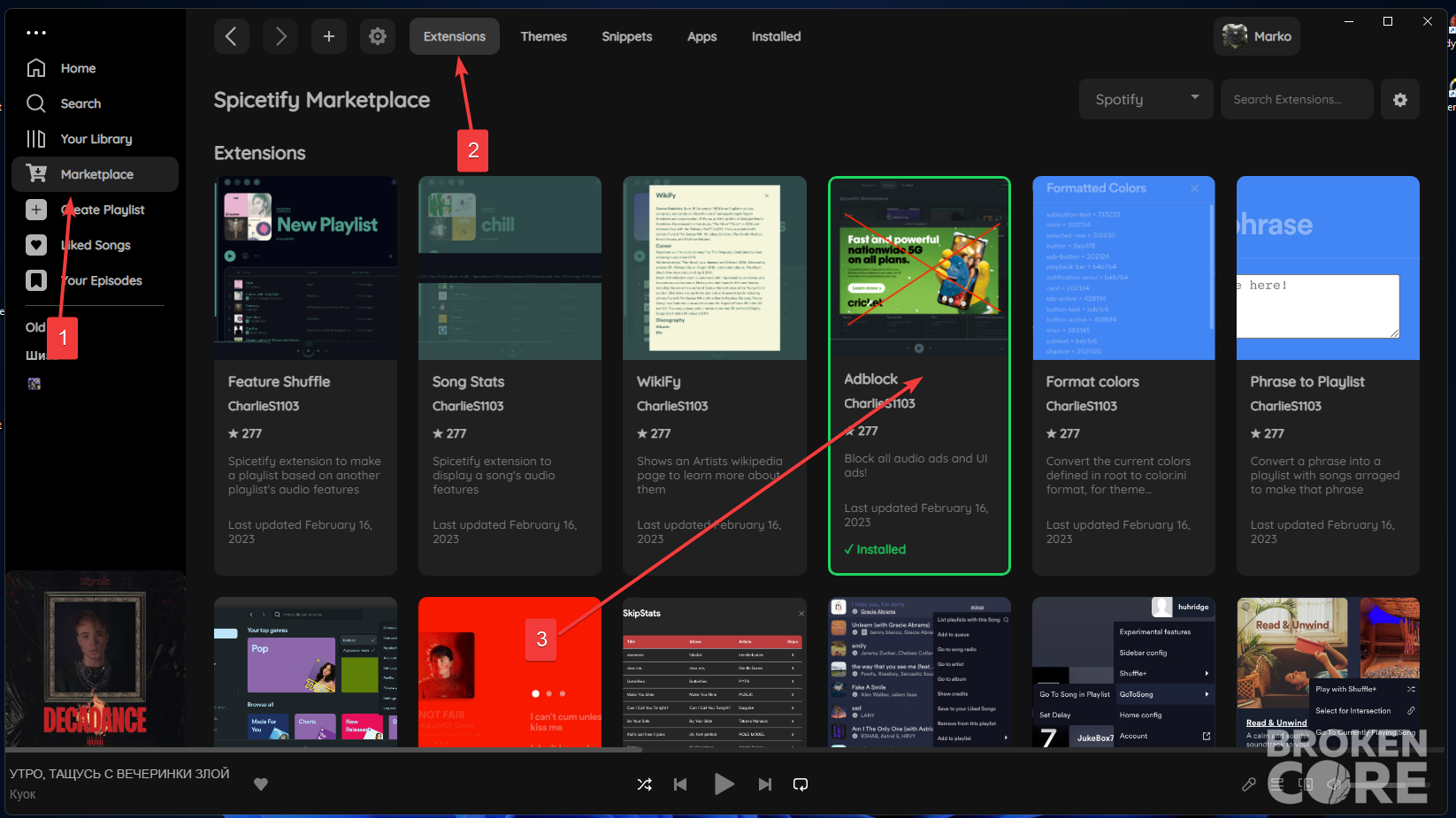The width and height of the screenshot is (1456, 818).
Task: Switch to the Extensions tab
Action: (x=455, y=36)
